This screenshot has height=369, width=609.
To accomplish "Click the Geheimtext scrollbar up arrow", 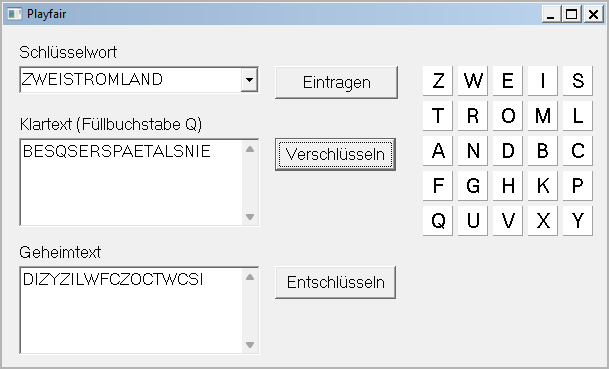I will pyautogui.click(x=250, y=277).
